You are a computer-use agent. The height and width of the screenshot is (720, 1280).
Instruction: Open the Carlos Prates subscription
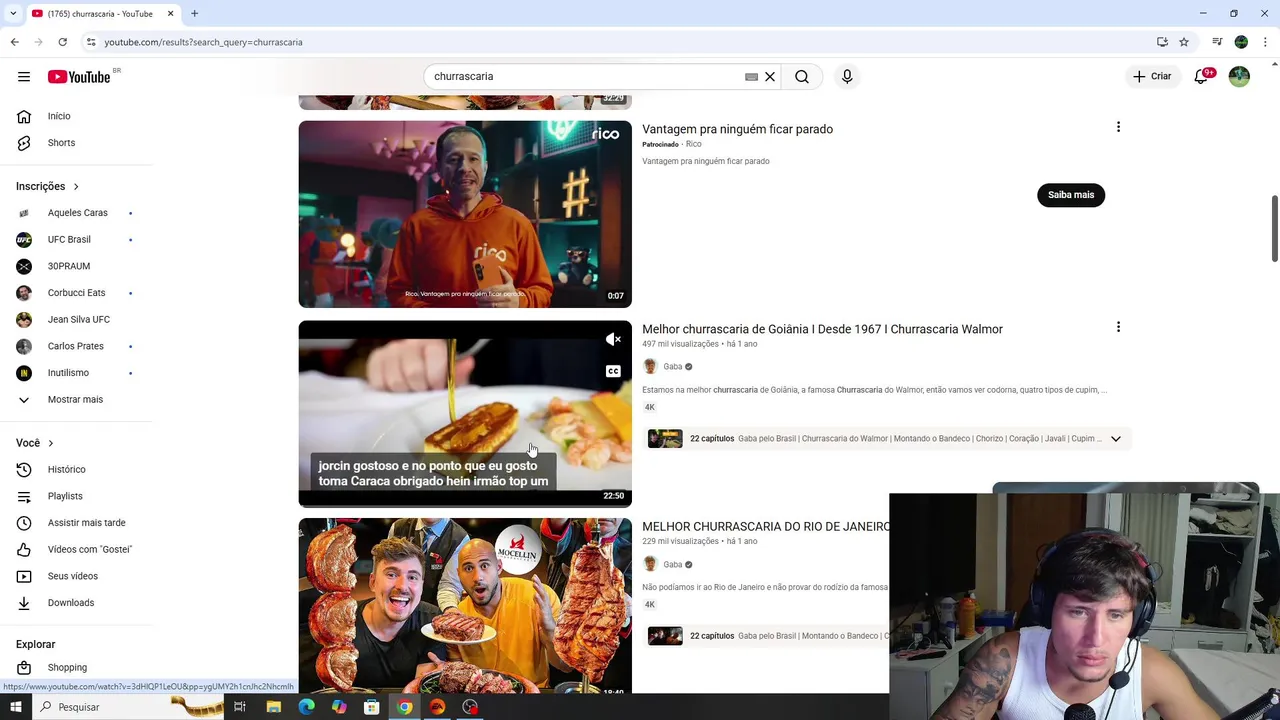(75, 347)
